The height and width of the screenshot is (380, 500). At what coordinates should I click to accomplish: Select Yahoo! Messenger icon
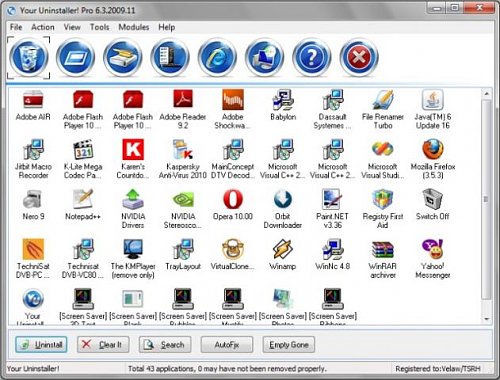tap(433, 249)
